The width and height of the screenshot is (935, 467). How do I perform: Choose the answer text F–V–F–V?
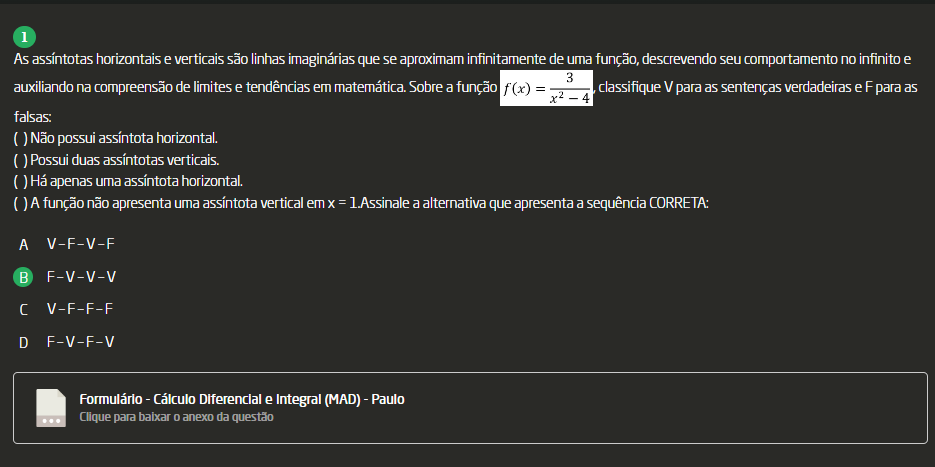pyautogui.click(x=80, y=342)
